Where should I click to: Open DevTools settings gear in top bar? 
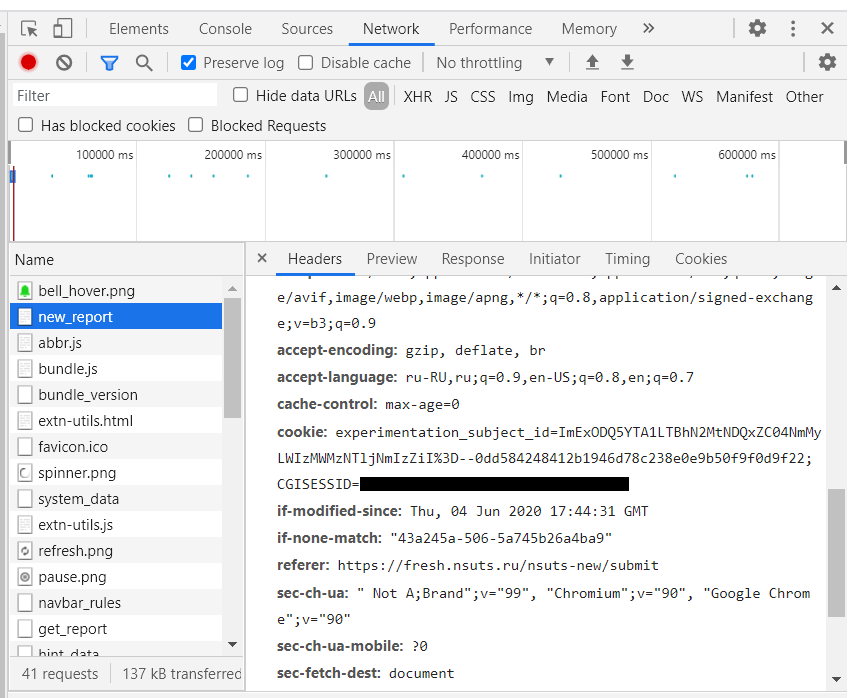[757, 28]
